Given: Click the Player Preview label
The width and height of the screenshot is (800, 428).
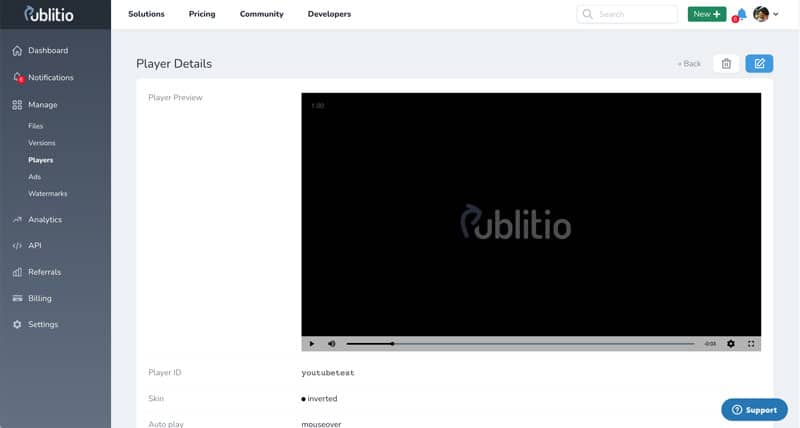Looking at the screenshot, I should [x=175, y=97].
